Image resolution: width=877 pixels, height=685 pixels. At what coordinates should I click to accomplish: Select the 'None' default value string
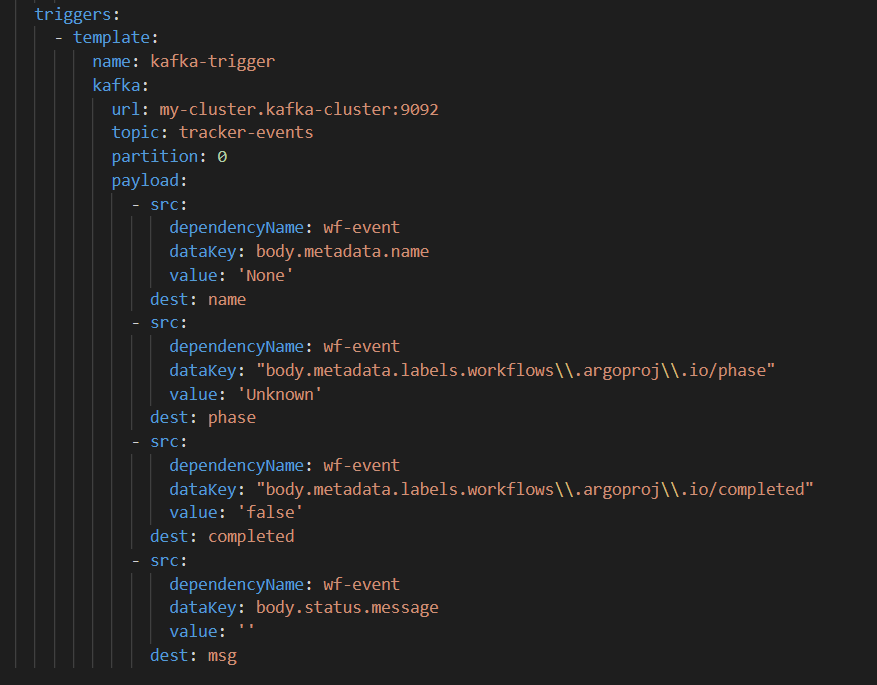pos(264,275)
